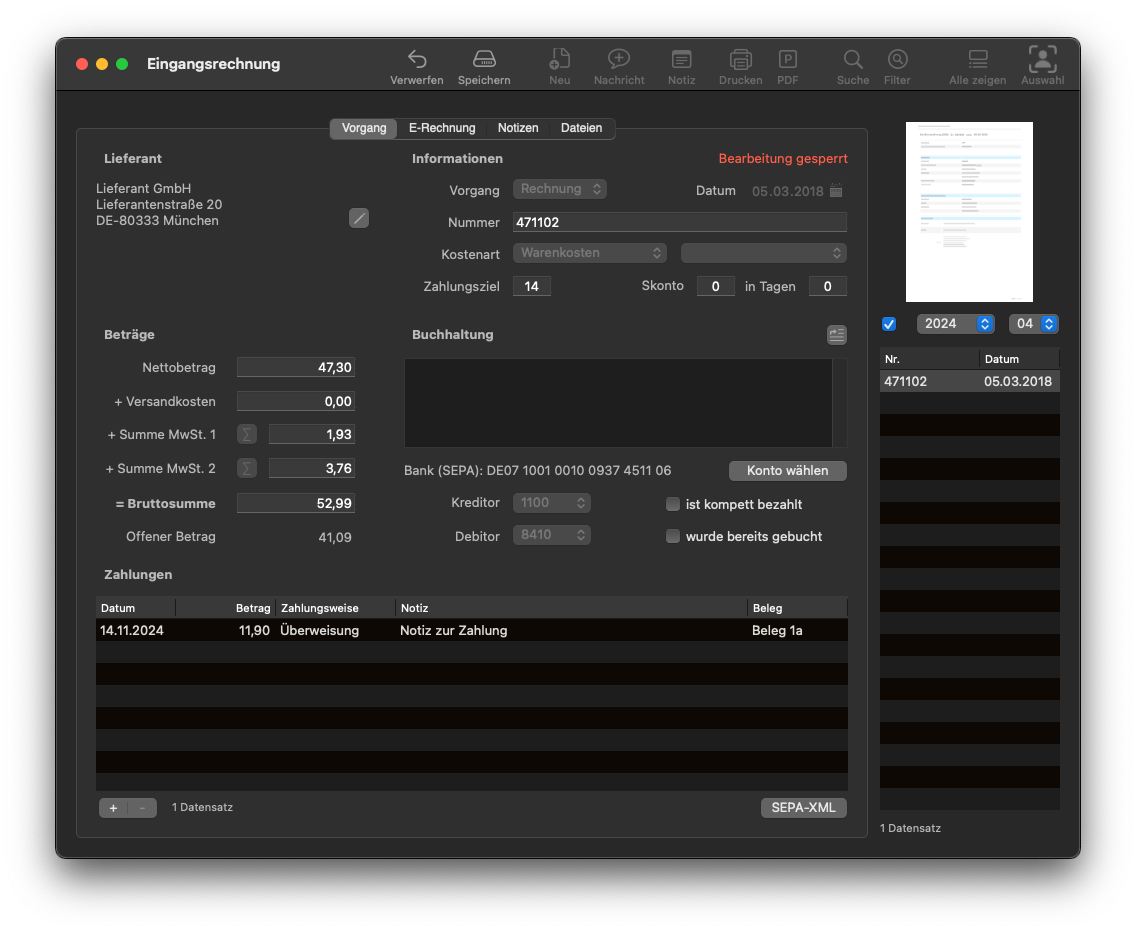The image size is (1136, 932).
Task: Expand the 2024 year dropdown
Action: (955, 324)
